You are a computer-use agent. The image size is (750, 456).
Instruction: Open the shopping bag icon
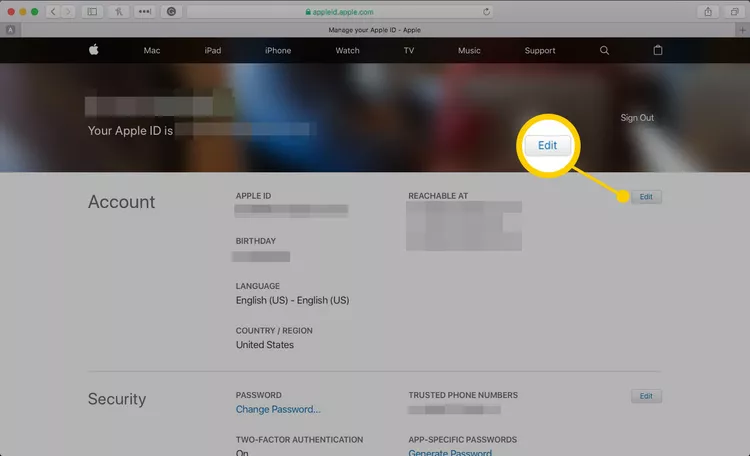(658, 50)
